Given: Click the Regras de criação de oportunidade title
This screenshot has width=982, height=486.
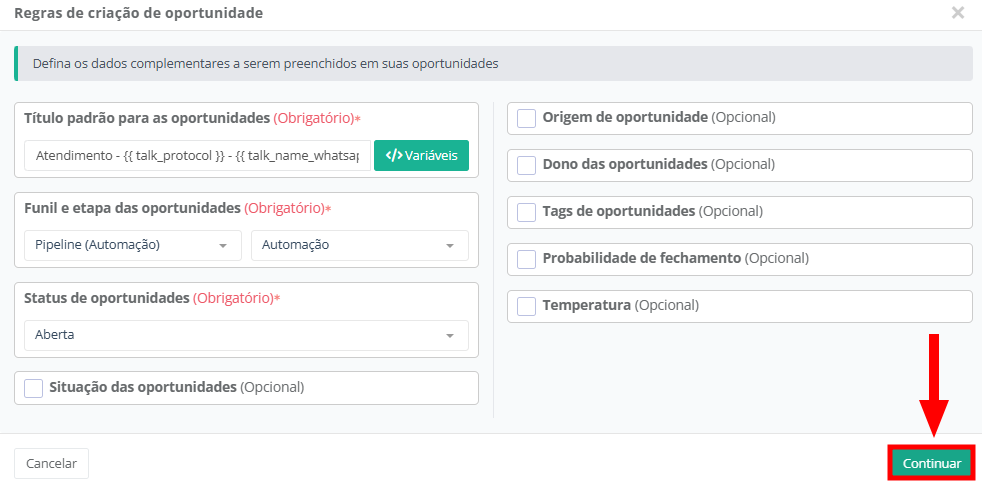Looking at the screenshot, I should (x=139, y=13).
